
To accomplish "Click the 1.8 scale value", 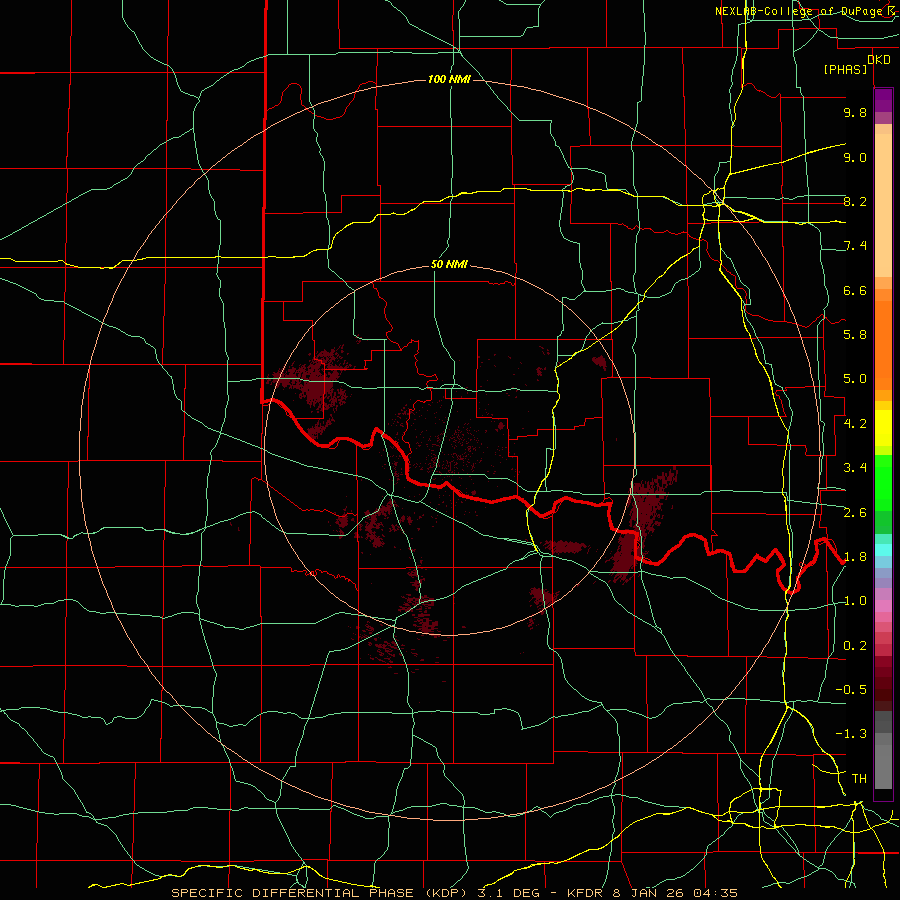I will (855, 557).
